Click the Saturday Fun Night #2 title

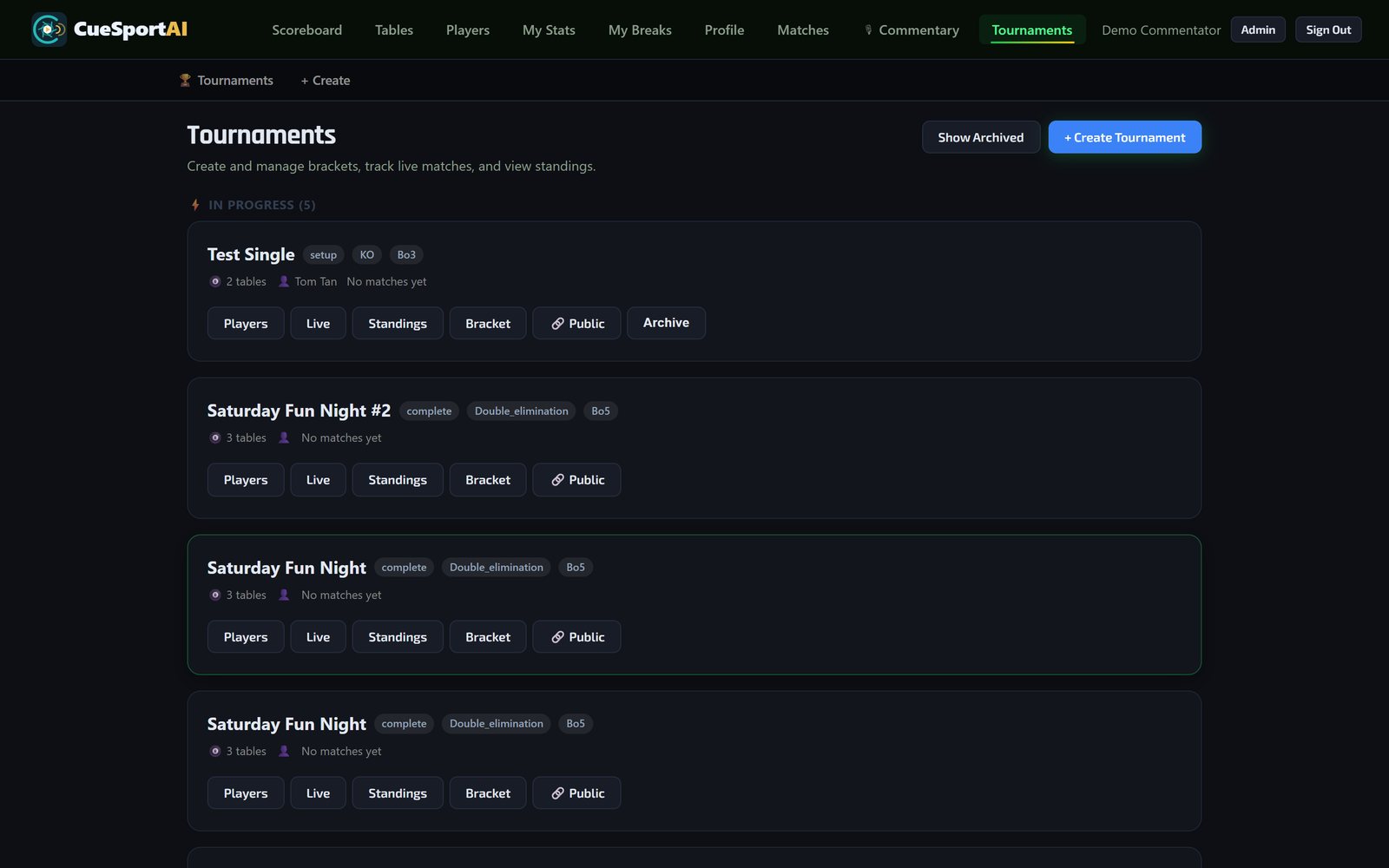point(299,411)
